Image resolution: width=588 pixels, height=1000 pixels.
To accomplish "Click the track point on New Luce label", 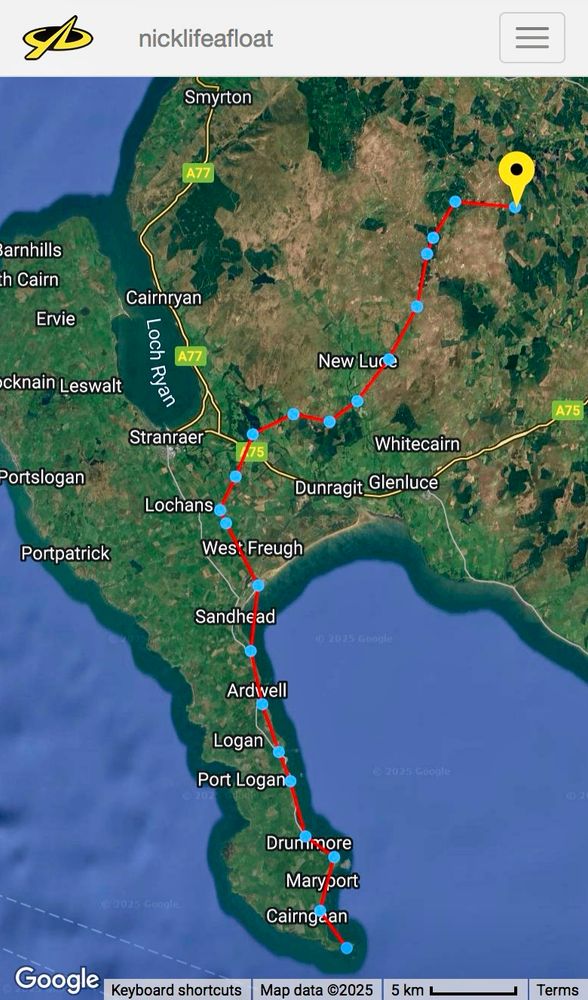I will point(388,359).
